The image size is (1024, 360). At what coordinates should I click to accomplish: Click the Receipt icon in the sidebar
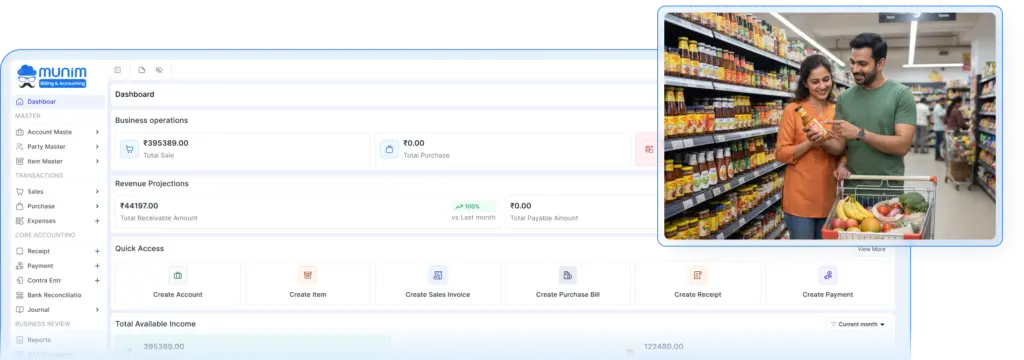(x=20, y=251)
